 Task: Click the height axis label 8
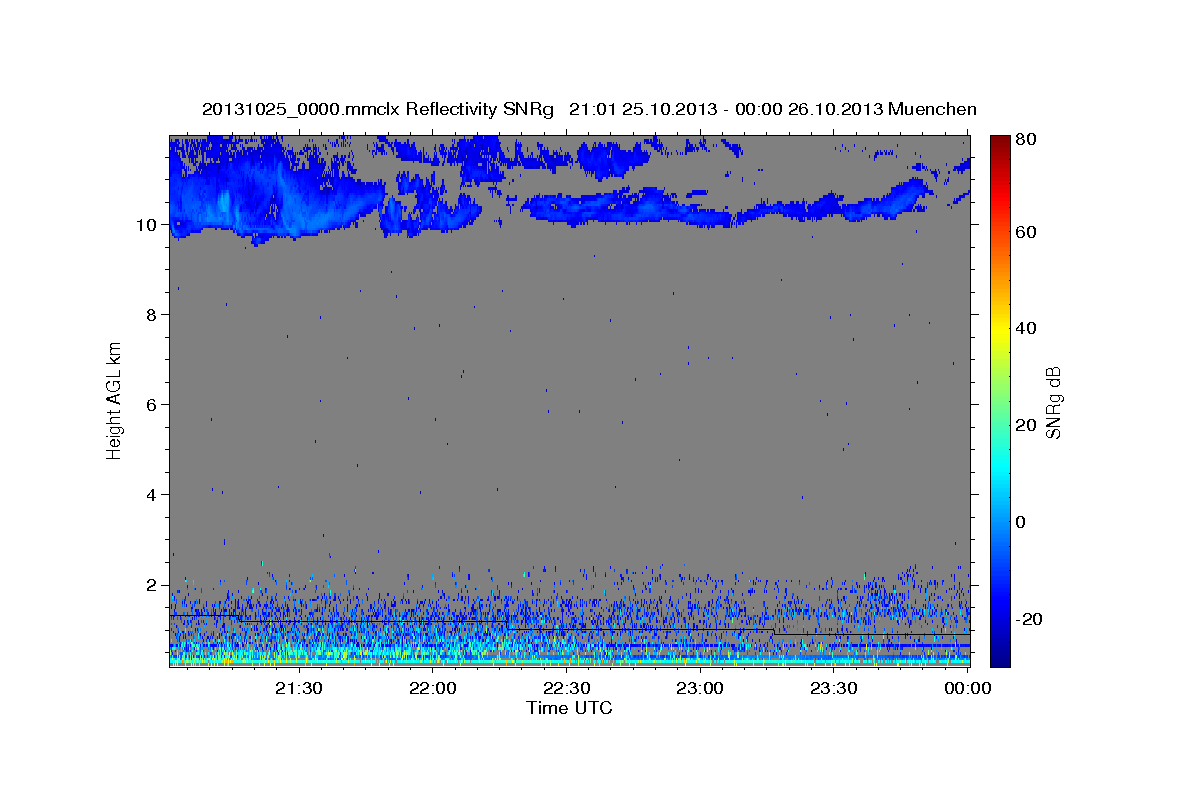[152, 315]
